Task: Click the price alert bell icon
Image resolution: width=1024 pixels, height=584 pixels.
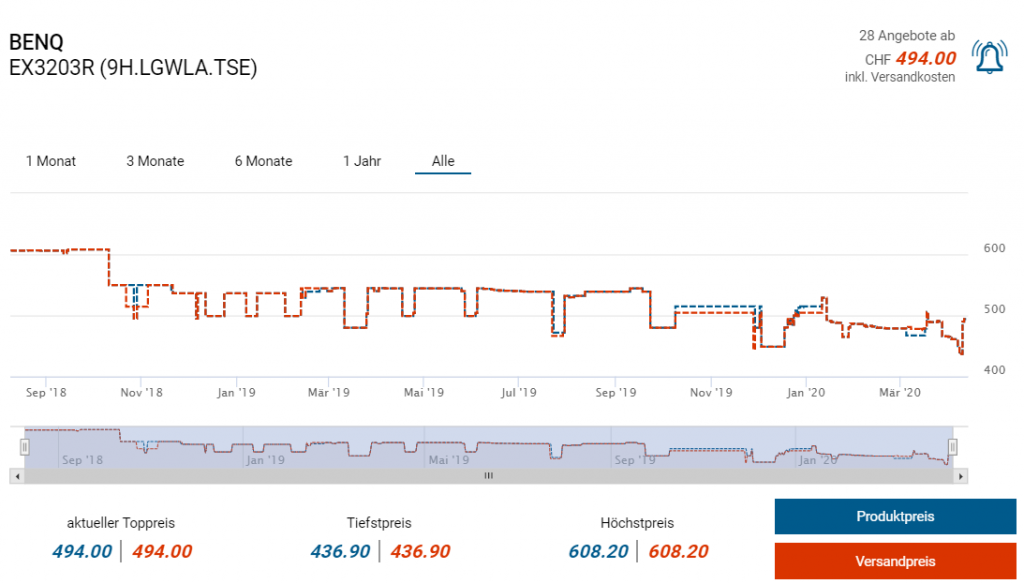Action: pos(990,58)
